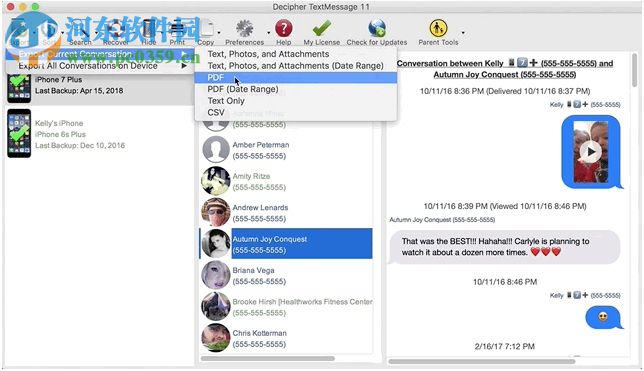Open Chris Kotterman conversation
644x371 pixels.
pos(286,338)
